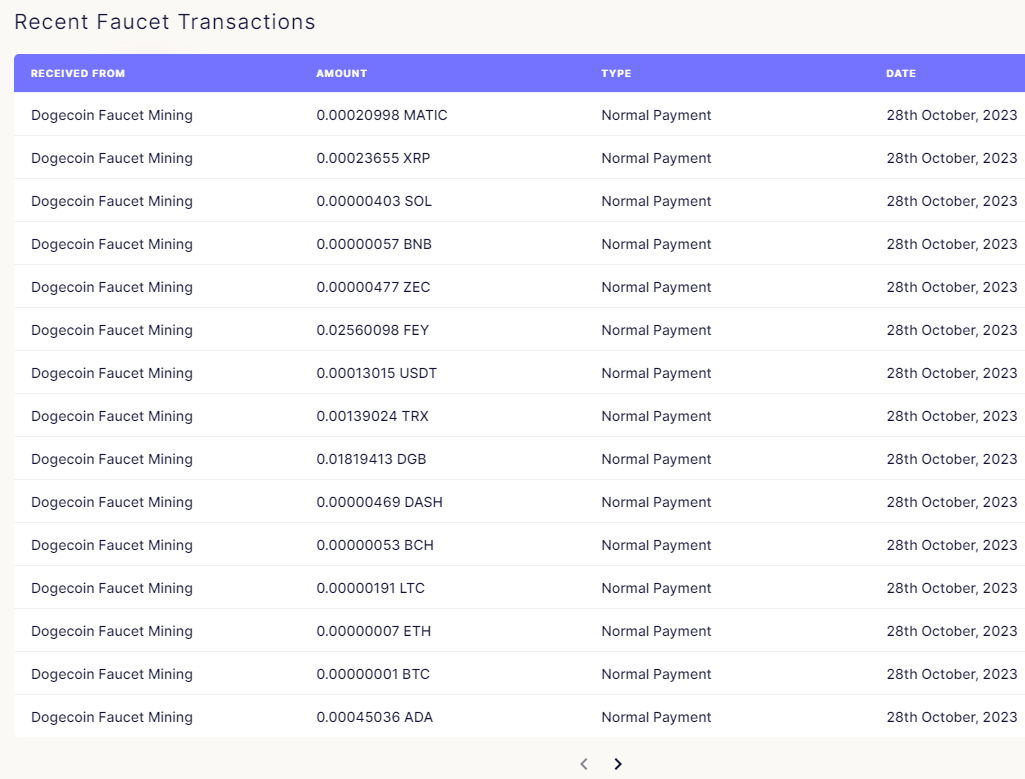Viewport: 1025px width, 779px height.
Task: Click Dogecoin Faucet Mining in ADA row
Action: tap(112, 718)
